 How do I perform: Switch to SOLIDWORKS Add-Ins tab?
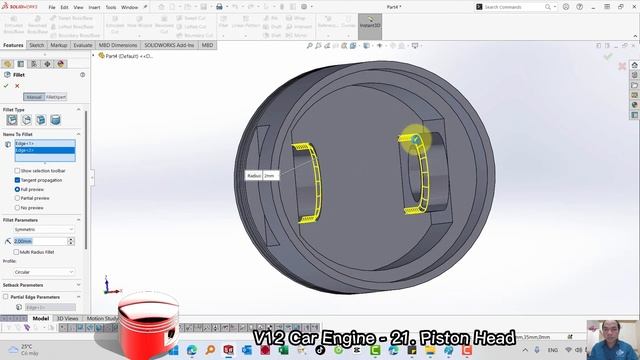(x=169, y=45)
